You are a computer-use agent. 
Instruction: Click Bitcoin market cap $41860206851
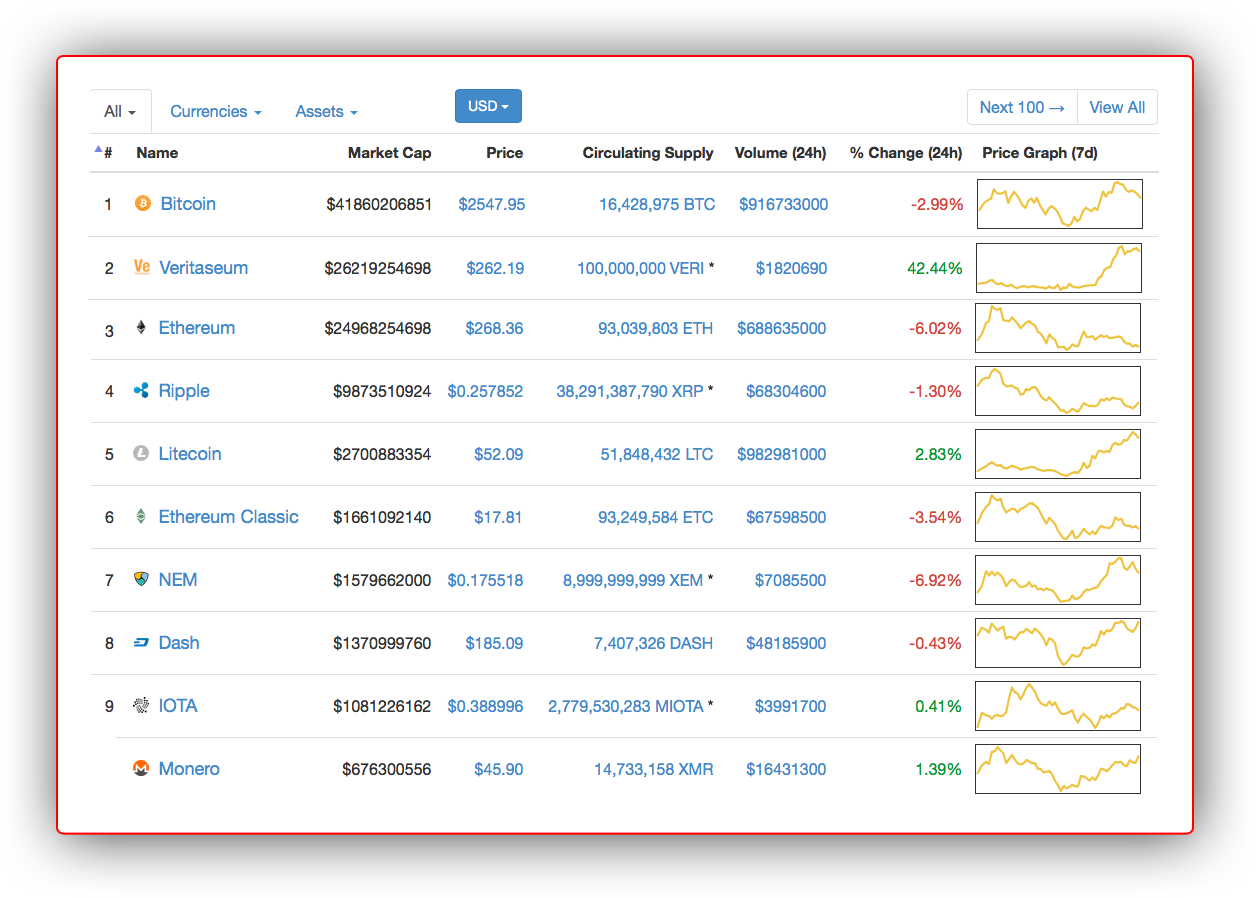(379, 204)
